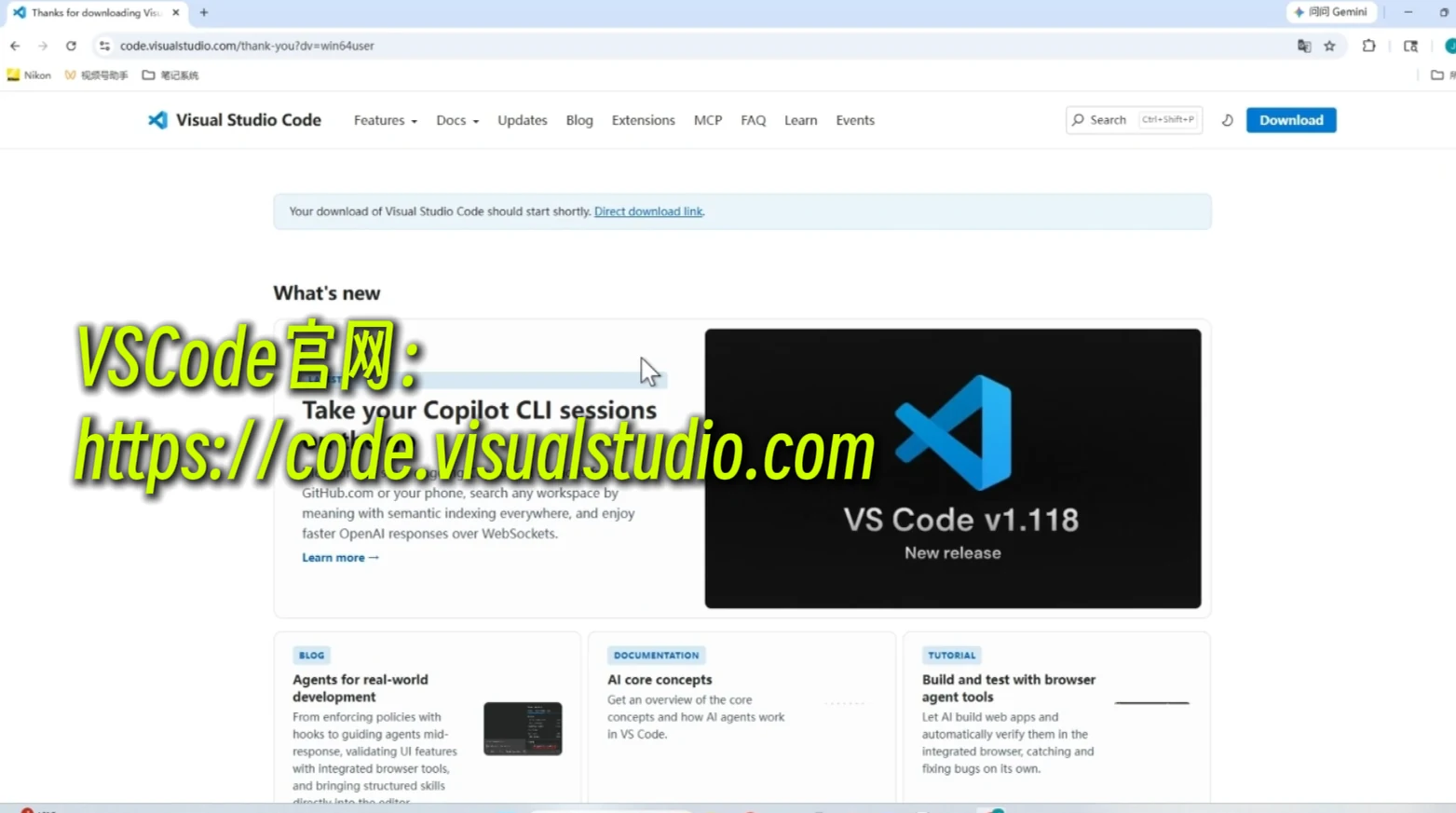Screen dimensions: 1456x813
Task: Open the Extensions nav item
Action: [644, 120]
